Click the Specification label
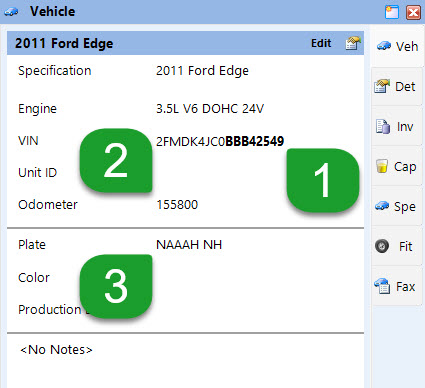The width and height of the screenshot is (425, 388). point(55,71)
